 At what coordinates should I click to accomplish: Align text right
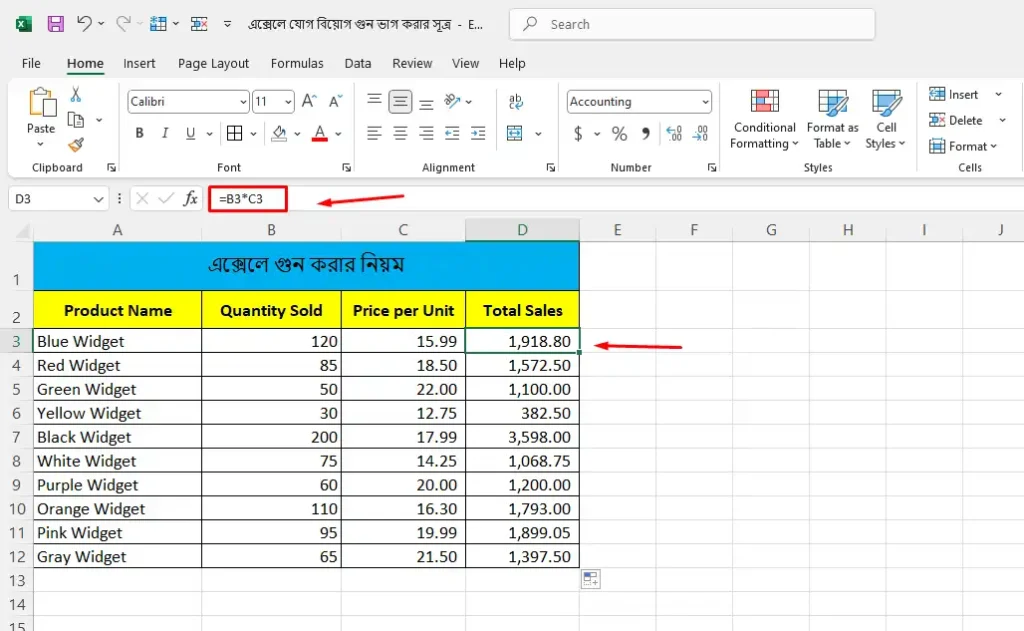pos(426,133)
